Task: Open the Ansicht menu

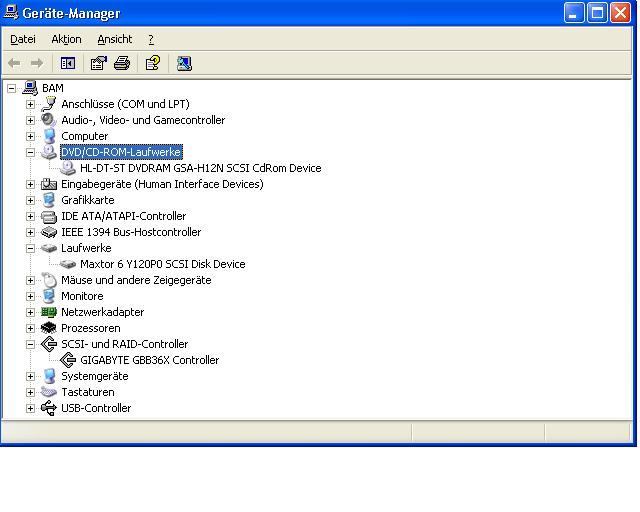Action: [115, 39]
